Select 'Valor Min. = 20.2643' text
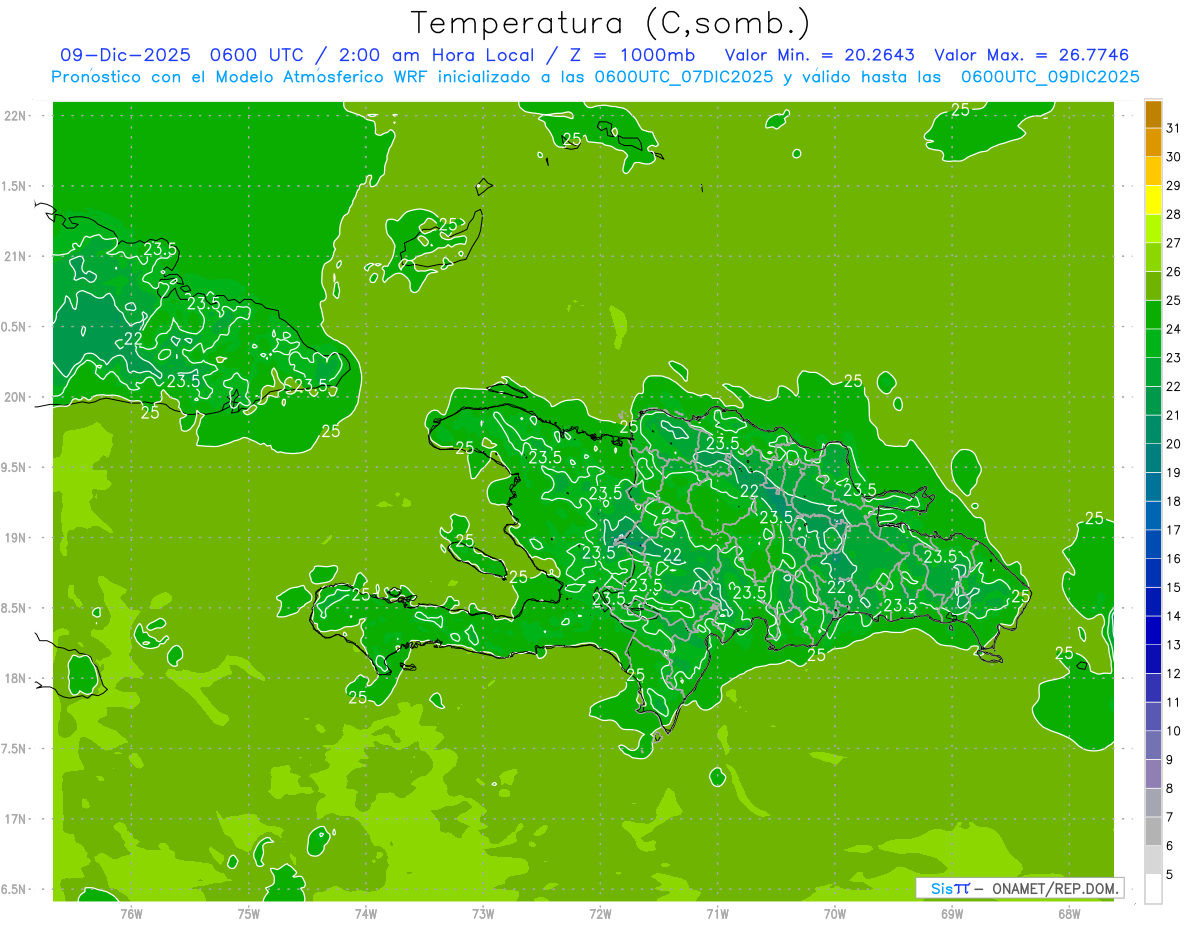The image size is (1200, 927). click(819, 55)
